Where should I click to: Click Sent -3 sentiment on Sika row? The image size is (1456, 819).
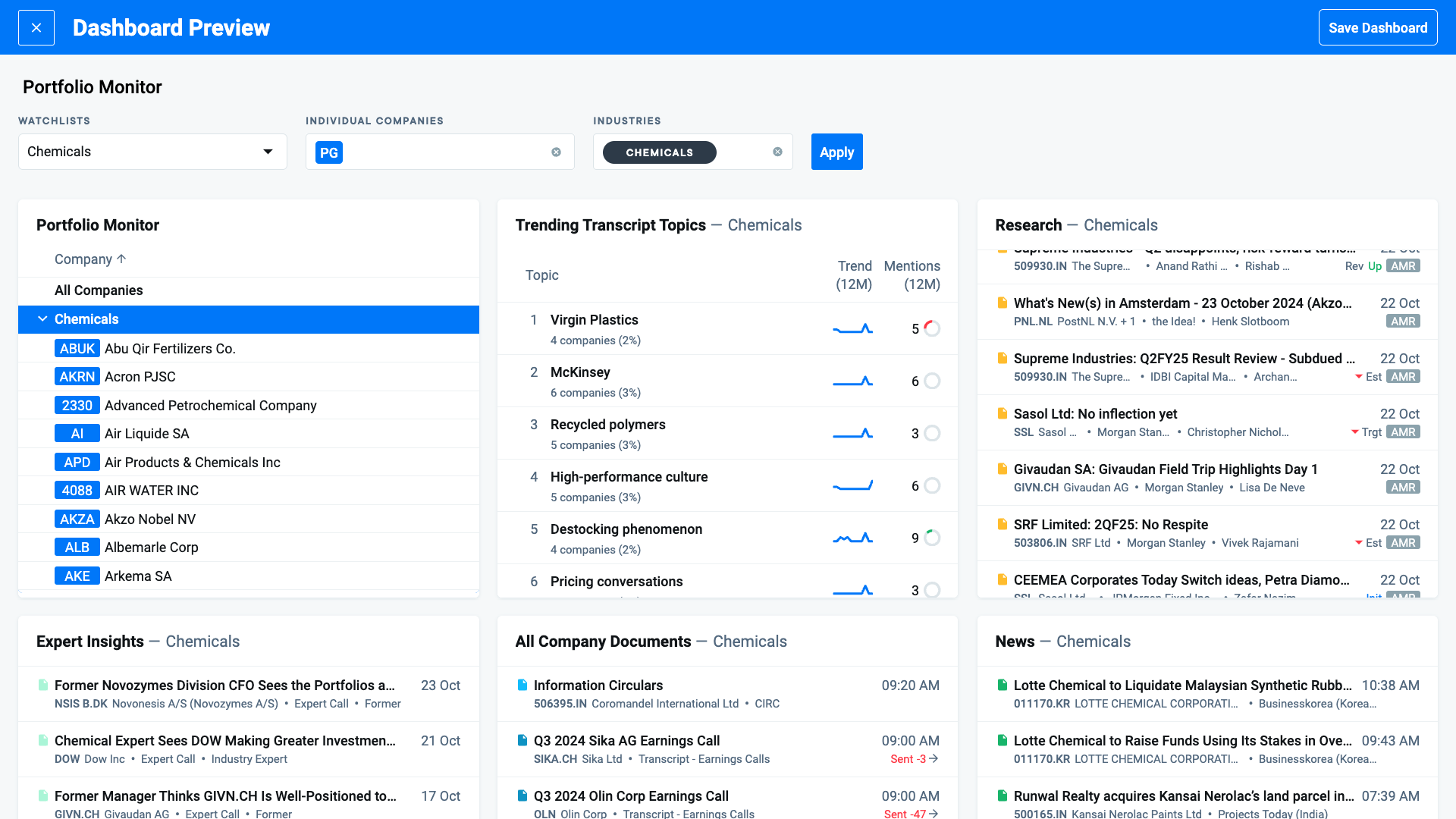[x=914, y=759]
